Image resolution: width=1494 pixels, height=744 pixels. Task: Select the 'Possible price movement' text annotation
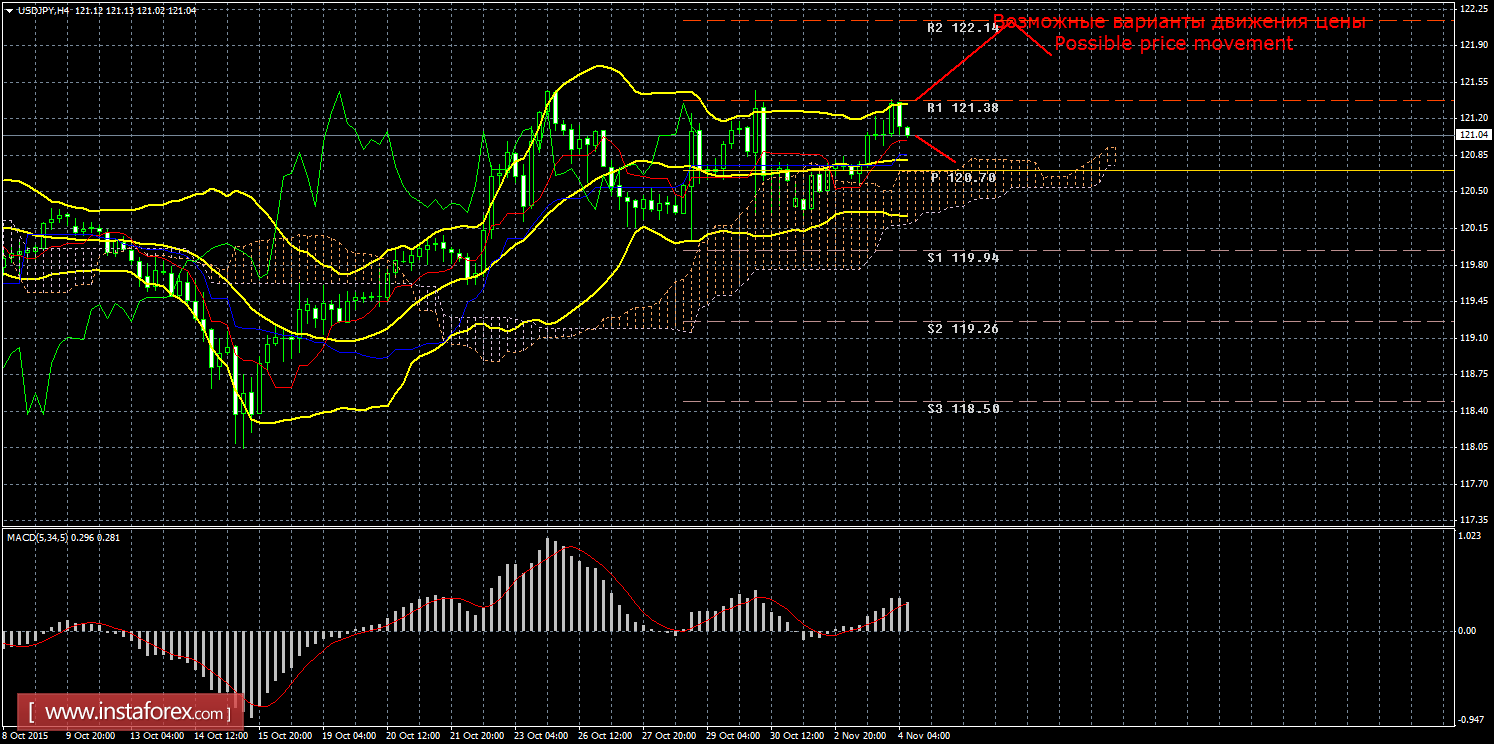1173,44
